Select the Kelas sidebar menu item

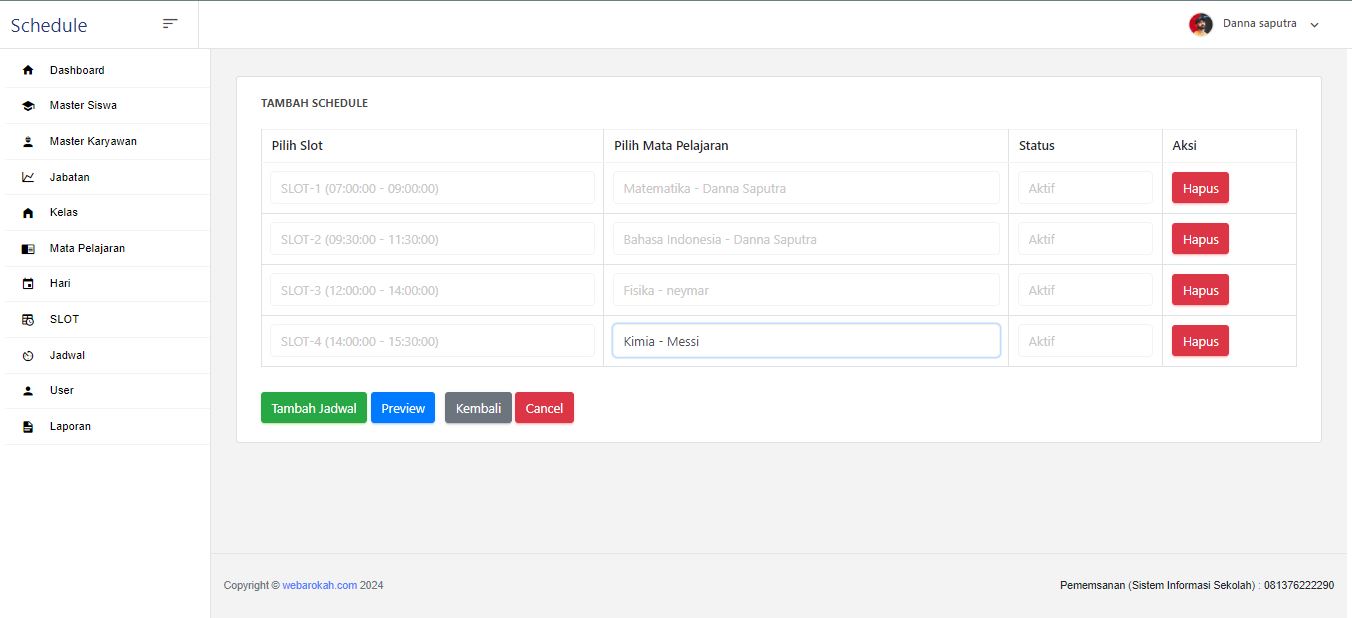click(x=63, y=212)
